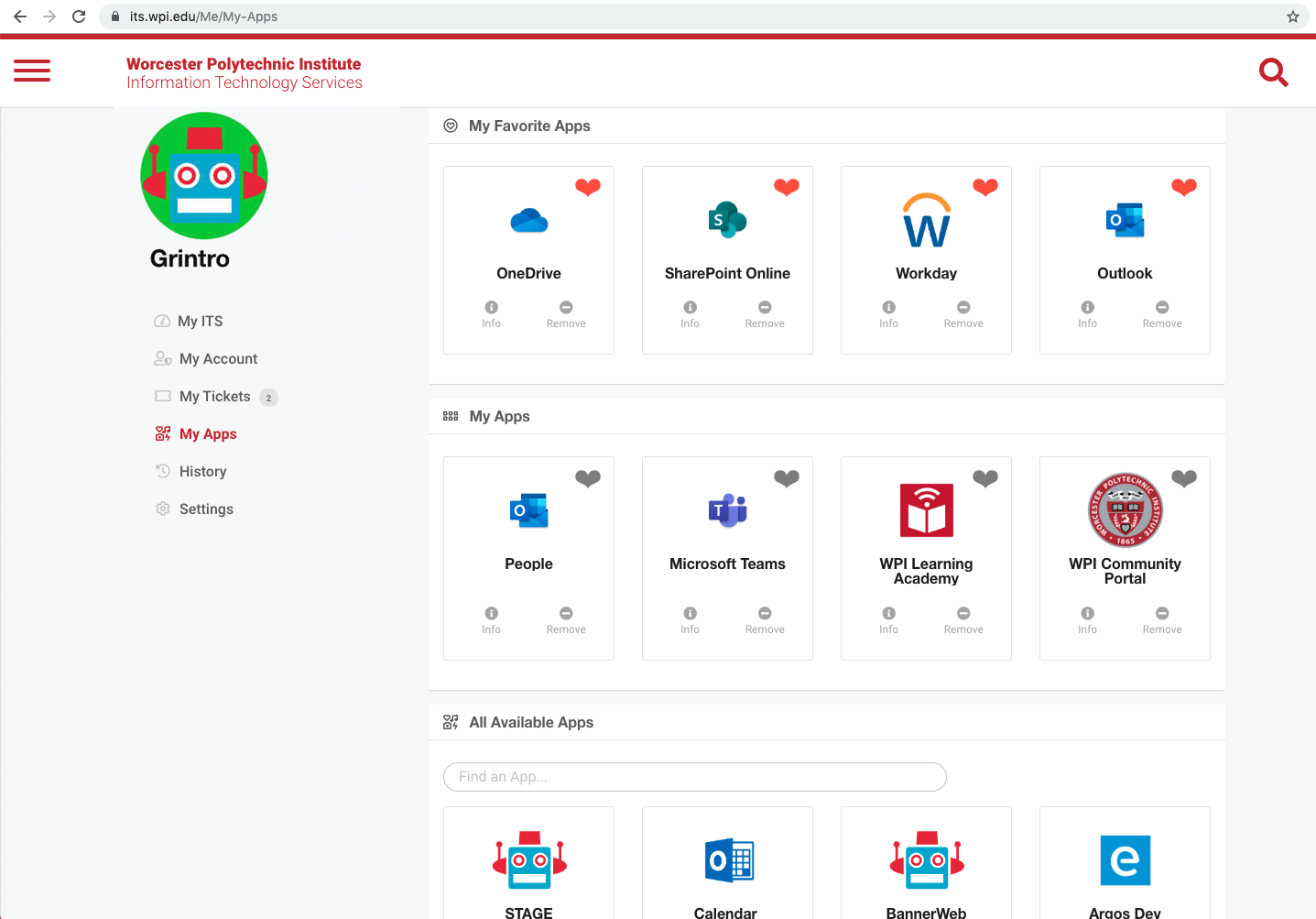Bookmark this page with star
Screen dimensions: 1316x919
point(1293,16)
